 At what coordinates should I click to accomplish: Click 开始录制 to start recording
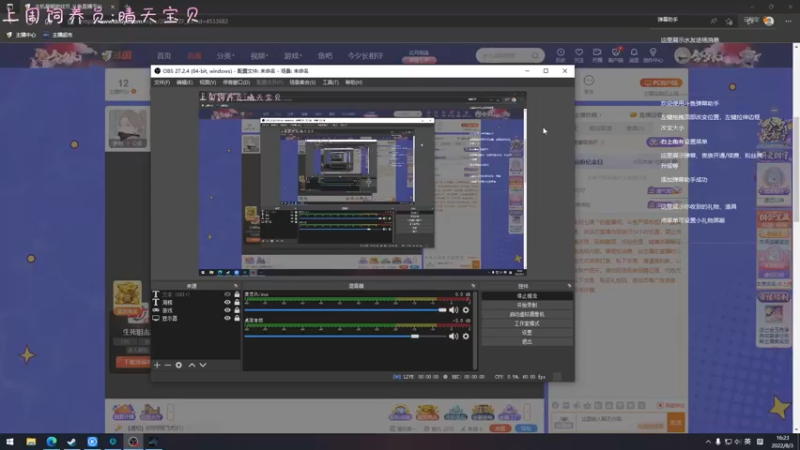[x=527, y=305]
